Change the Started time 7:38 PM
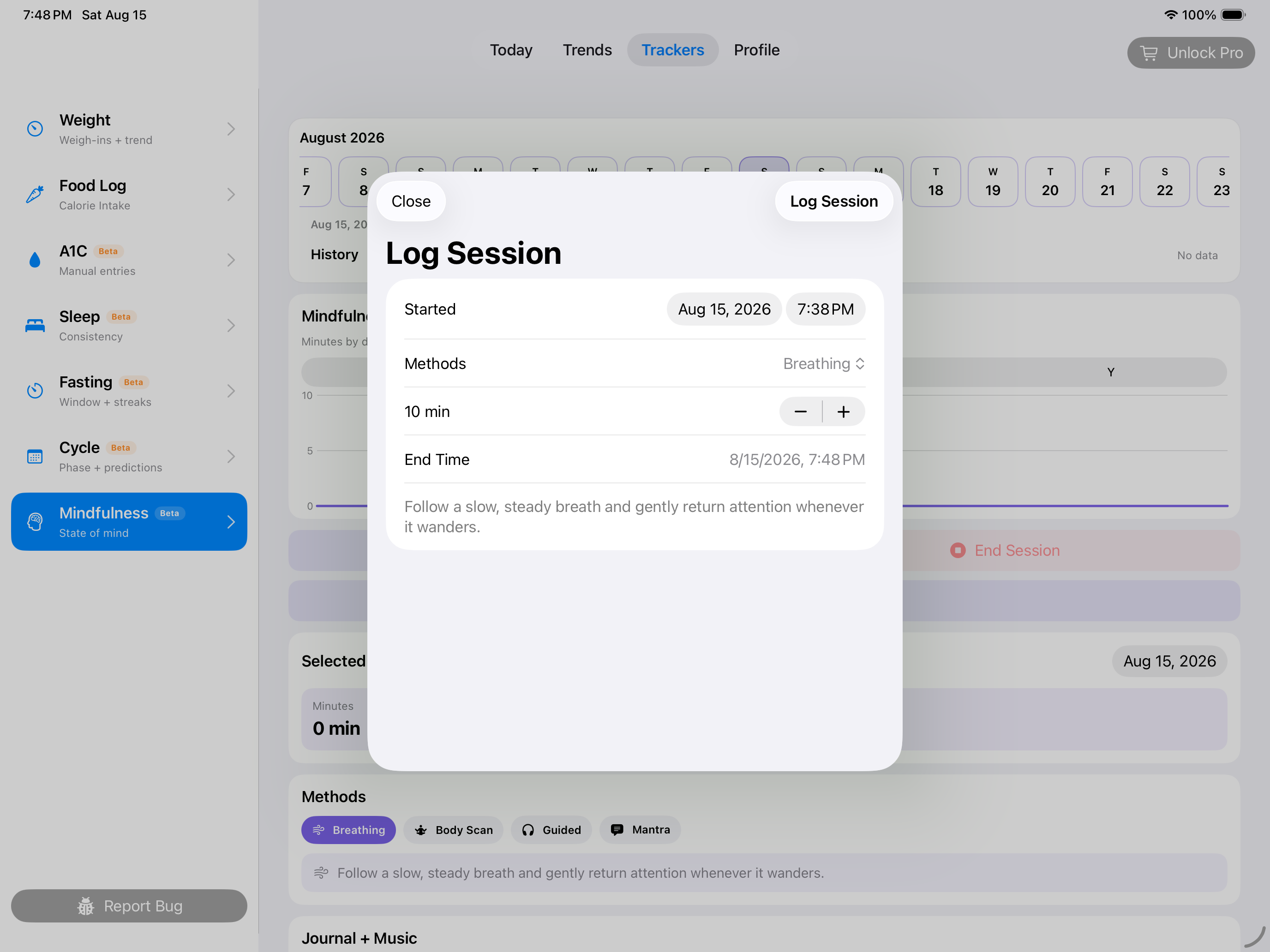This screenshot has width=1270, height=952. 826,309
